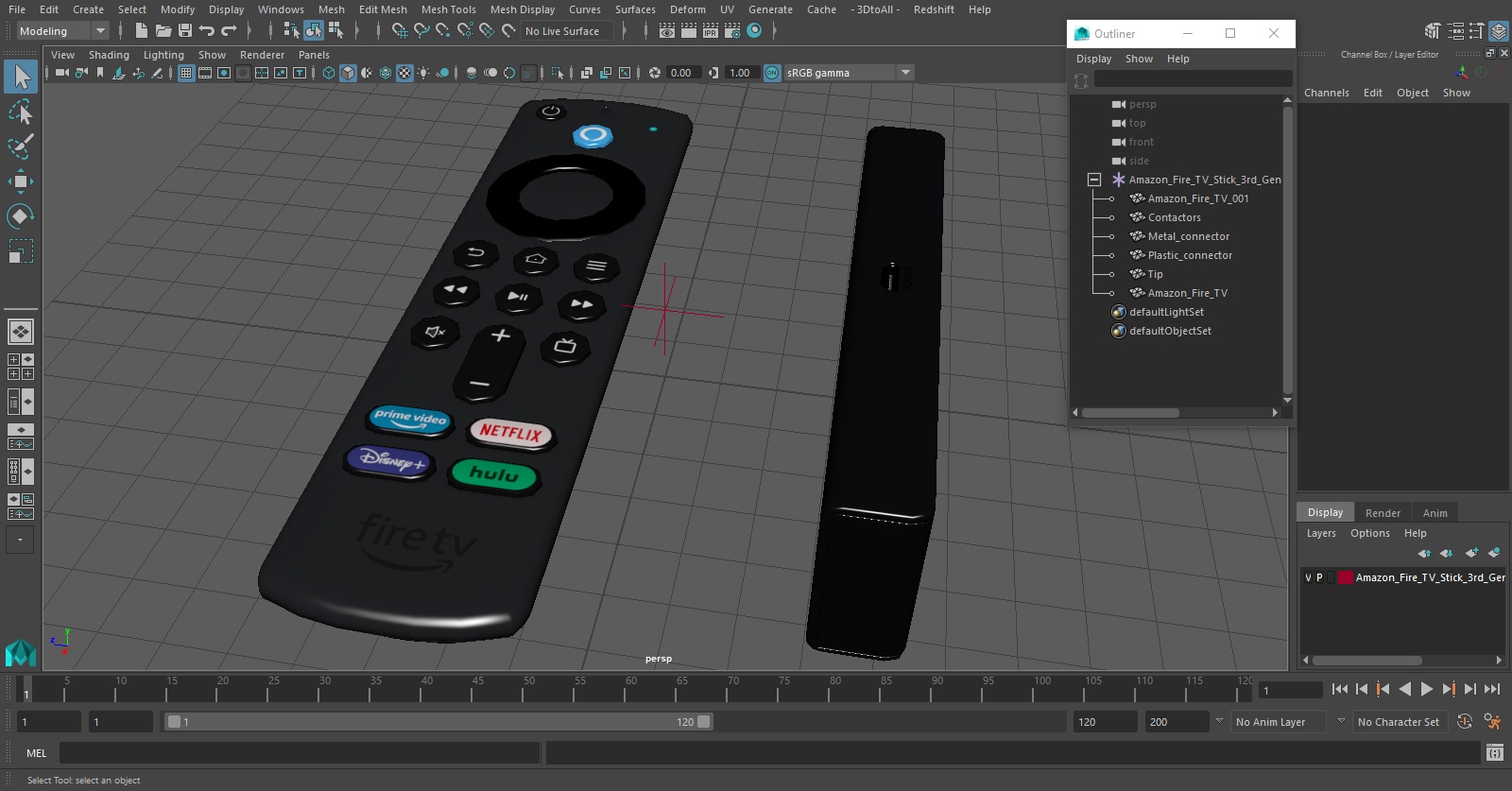Click the red color swatch of the layer

(1345, 577)
